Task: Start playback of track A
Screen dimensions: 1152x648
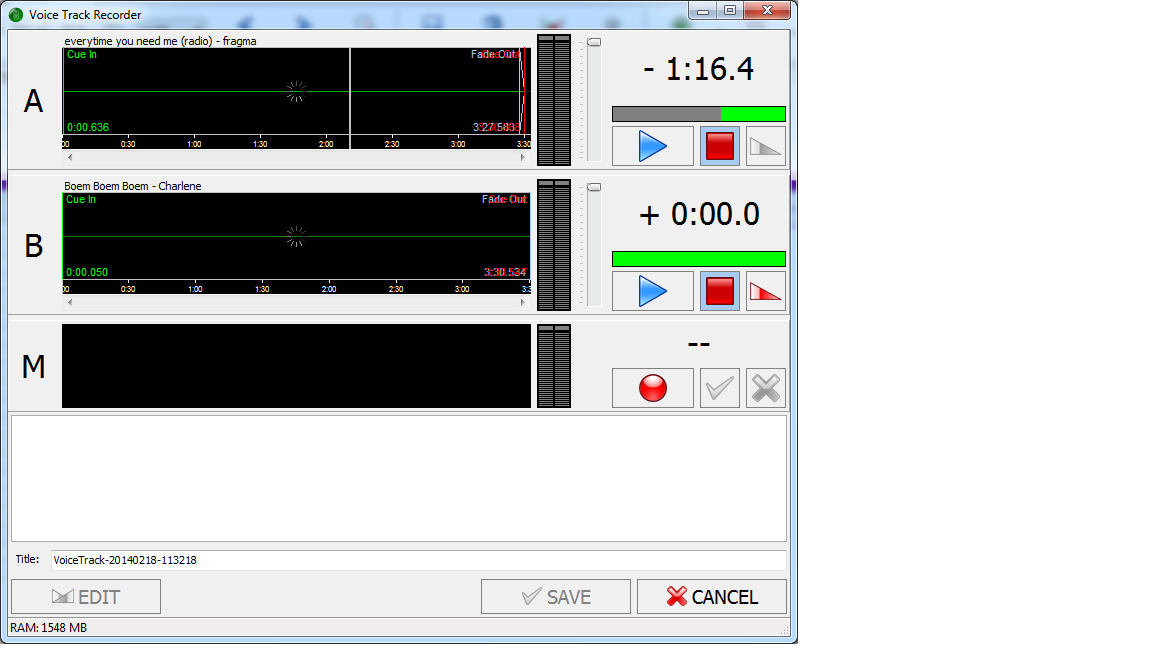Action: click(652, 145)
